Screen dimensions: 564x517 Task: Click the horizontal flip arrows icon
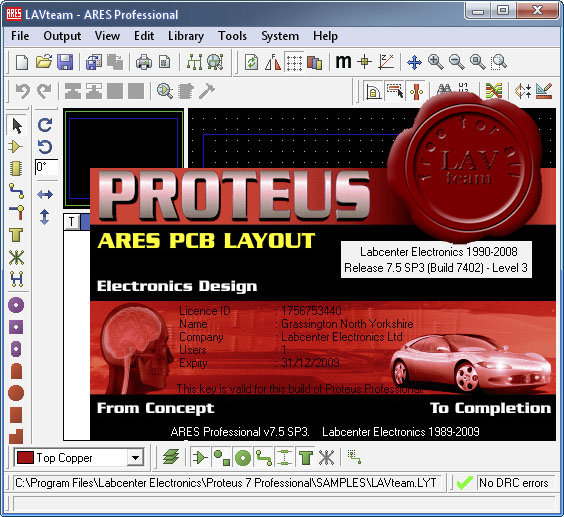(45, 195)
